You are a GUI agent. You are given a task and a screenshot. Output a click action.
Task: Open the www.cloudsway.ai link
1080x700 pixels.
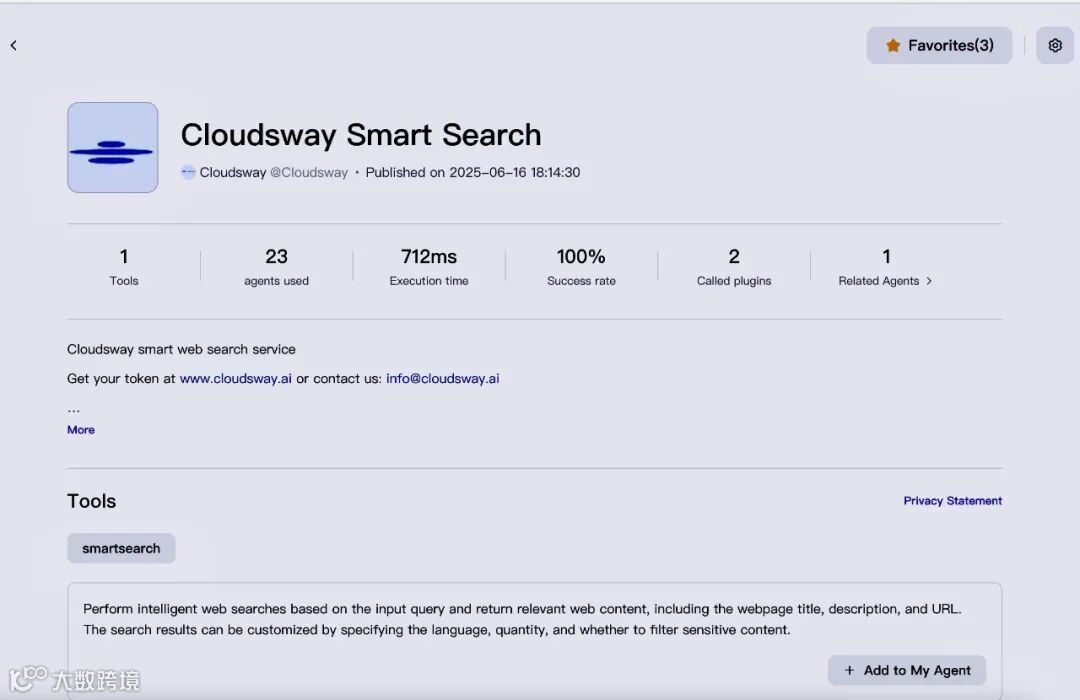pos(236,379)
